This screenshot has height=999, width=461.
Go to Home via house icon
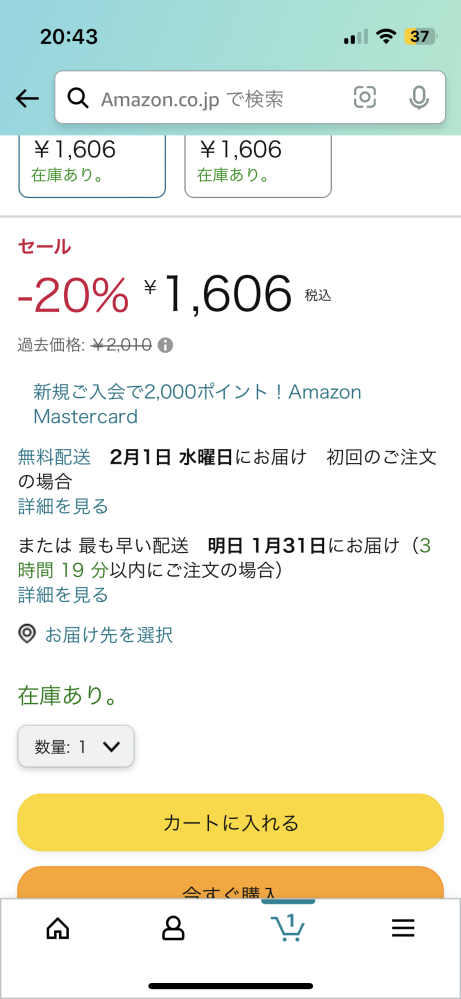[x=58, y=928]
